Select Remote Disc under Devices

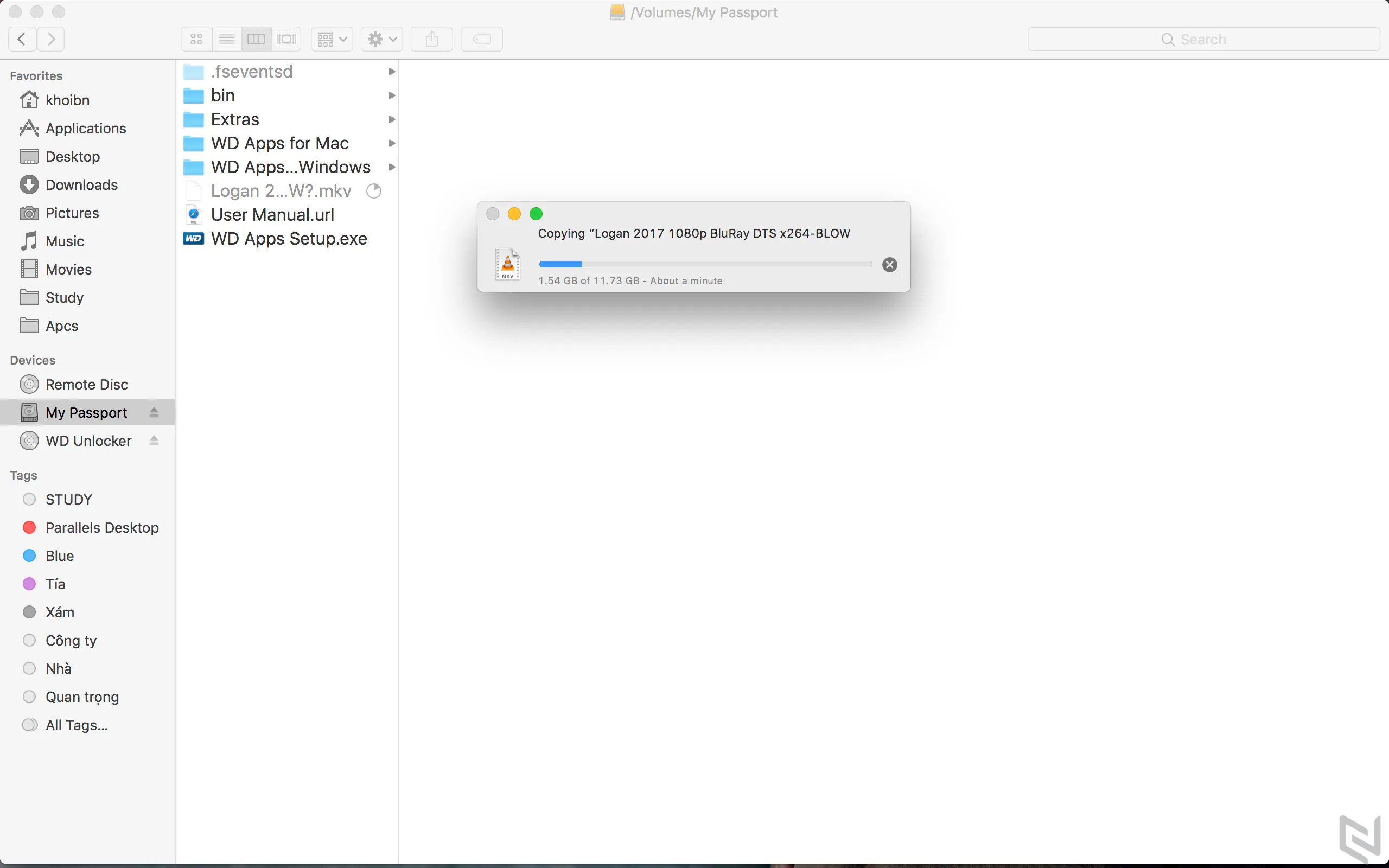[87, 384]
